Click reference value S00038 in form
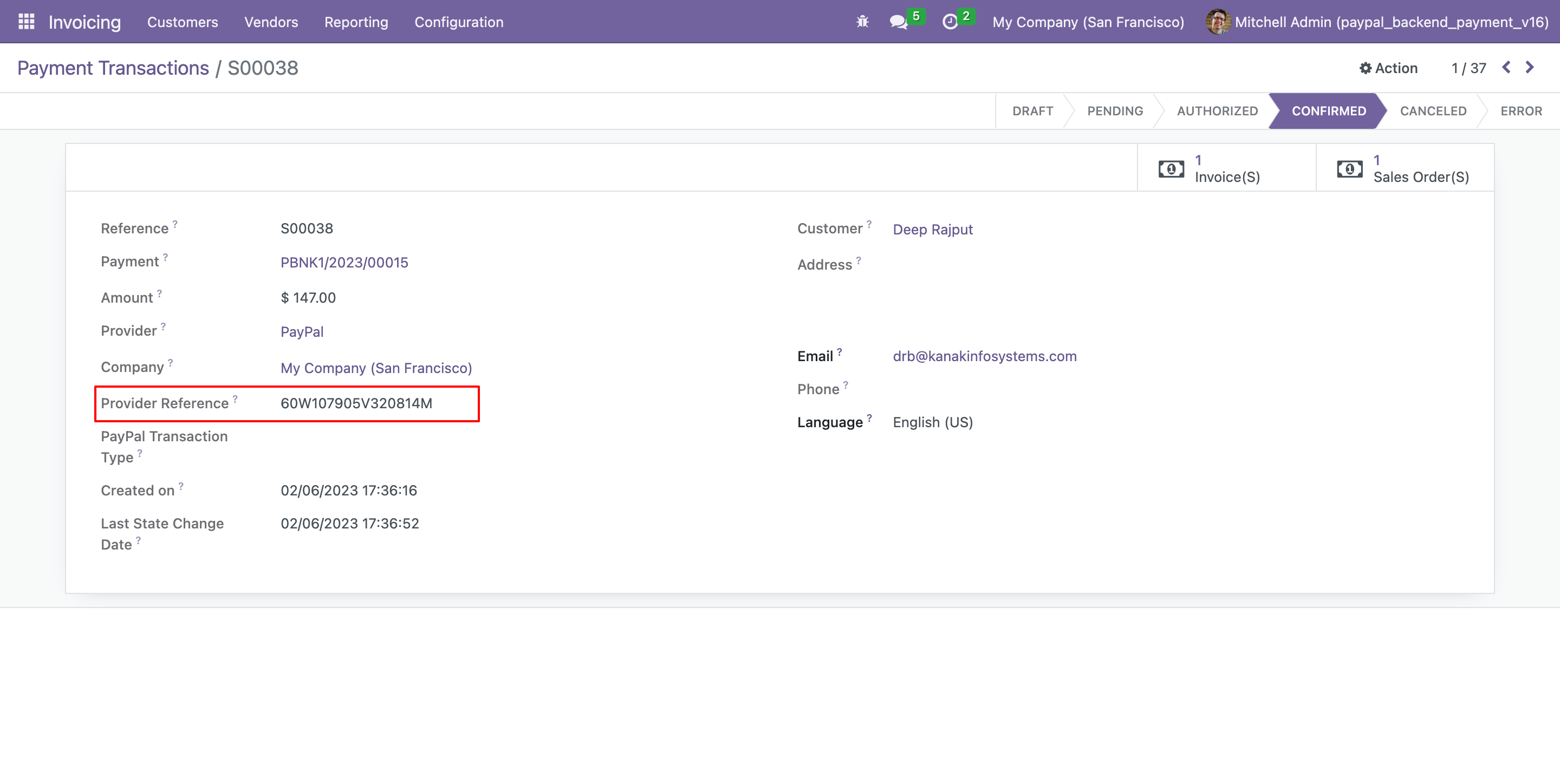The image size is (1560, 784). click(307, 228)
